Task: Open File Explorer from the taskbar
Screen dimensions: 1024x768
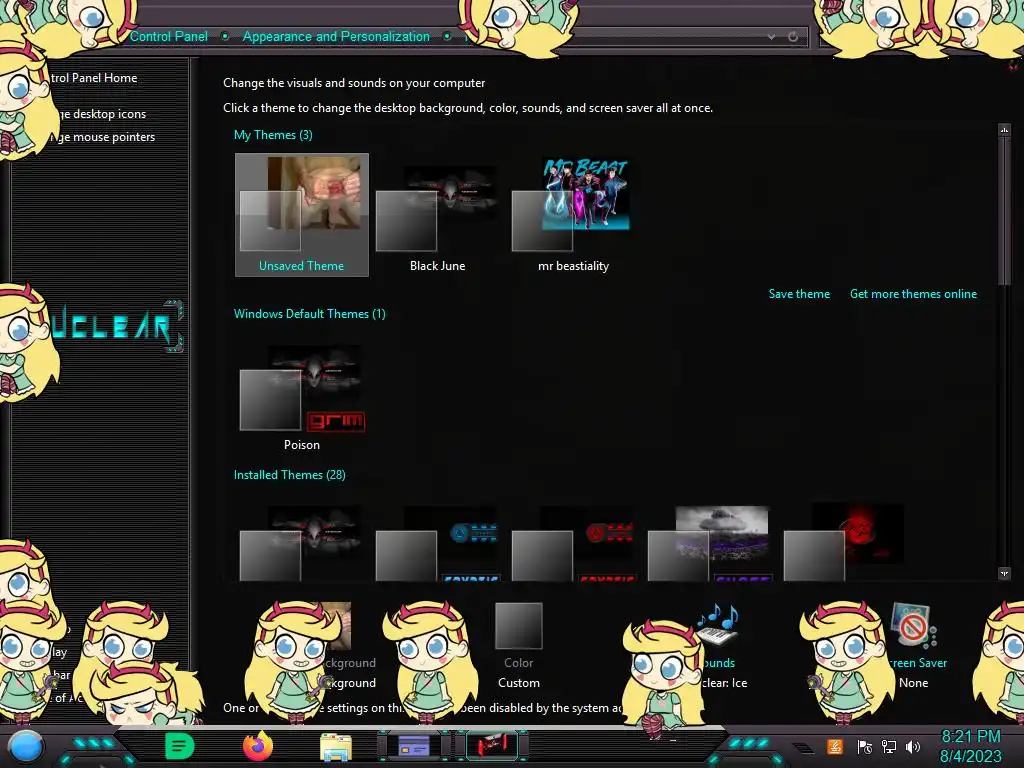Action: [336, 746]
